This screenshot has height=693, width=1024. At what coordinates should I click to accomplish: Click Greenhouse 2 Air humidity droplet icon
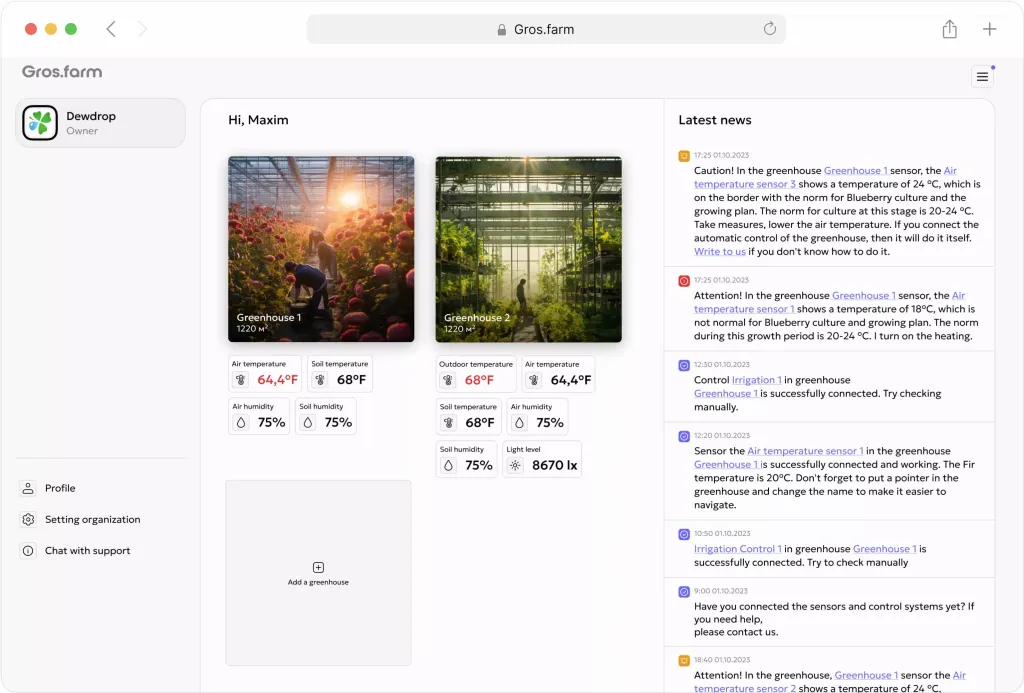(x=519, y=423)
